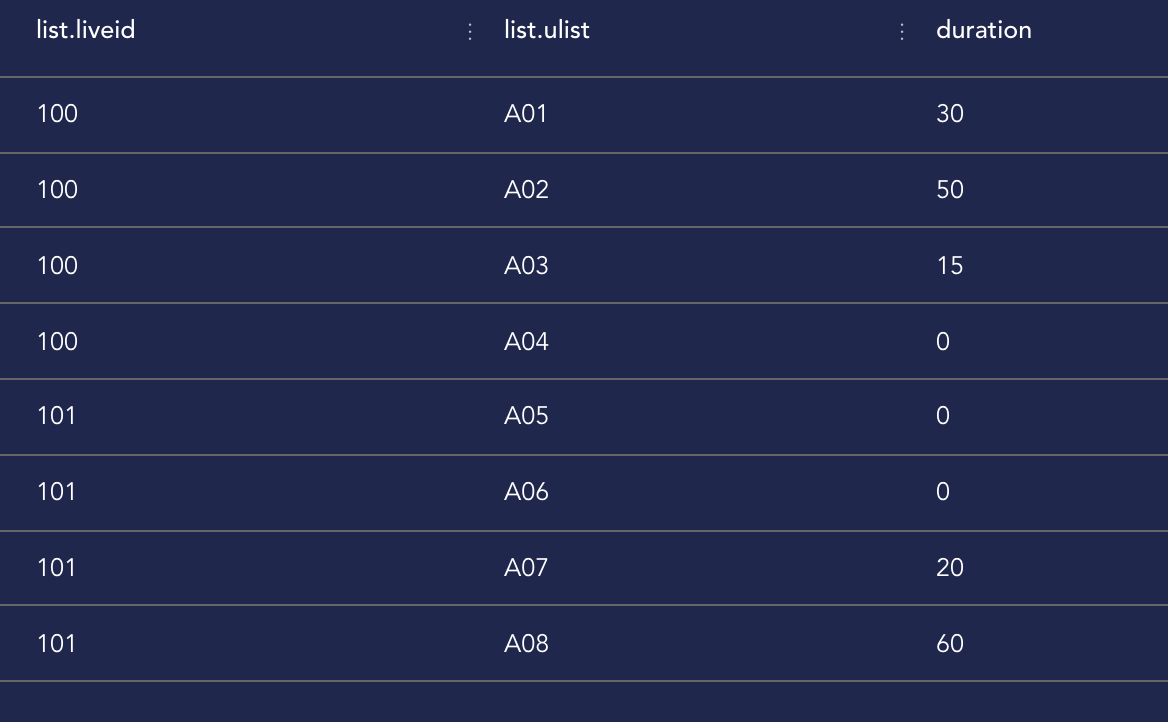Image resolution: width=1168 pixels, height=722 pixels.
Task: Open the list.ulist column menu icon
Action: (x=902, y=32)
